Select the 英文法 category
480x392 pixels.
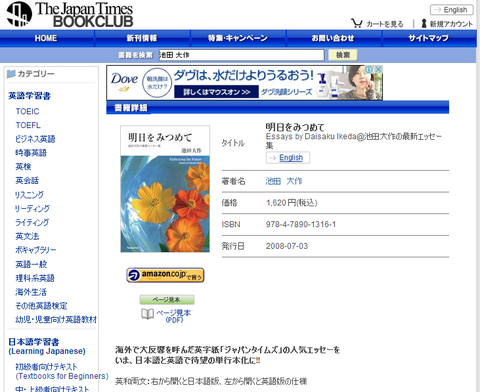(27, 236)
